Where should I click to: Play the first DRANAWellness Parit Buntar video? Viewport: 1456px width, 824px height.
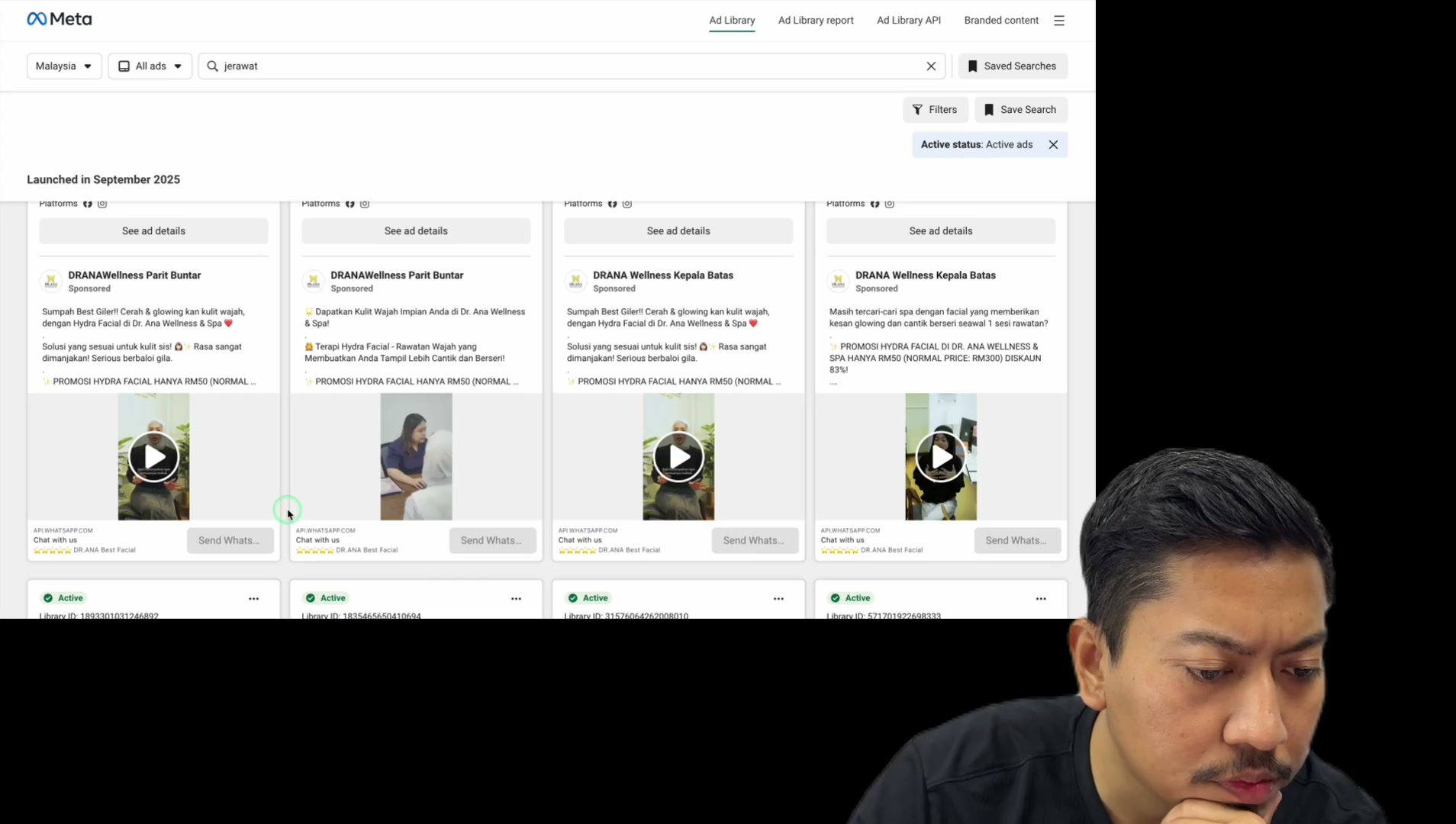tap(153, 457)
